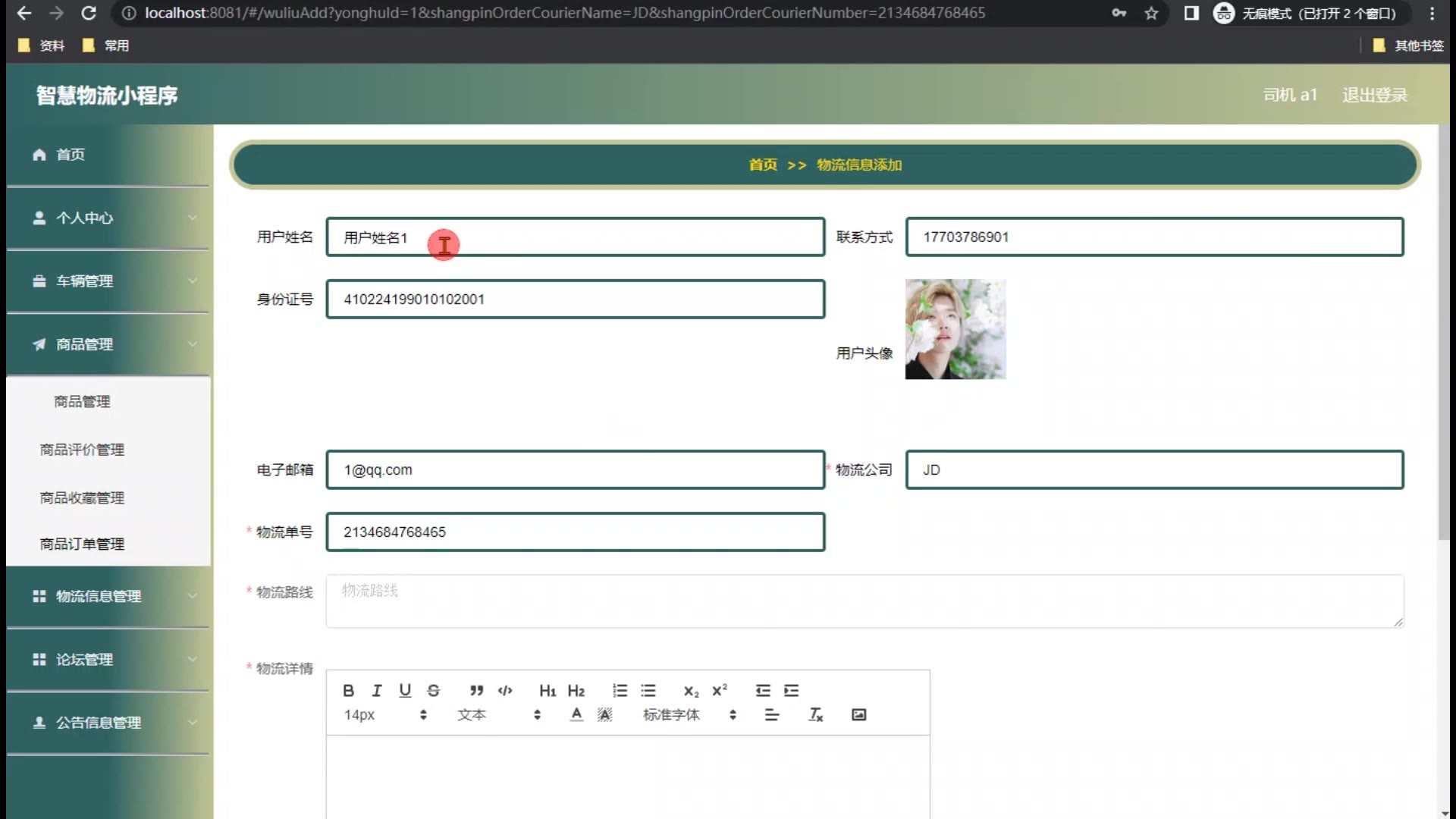Toggle underline formatting in the editor
The width and height of the screenshot is (1456, 819).
coord(405,690)
